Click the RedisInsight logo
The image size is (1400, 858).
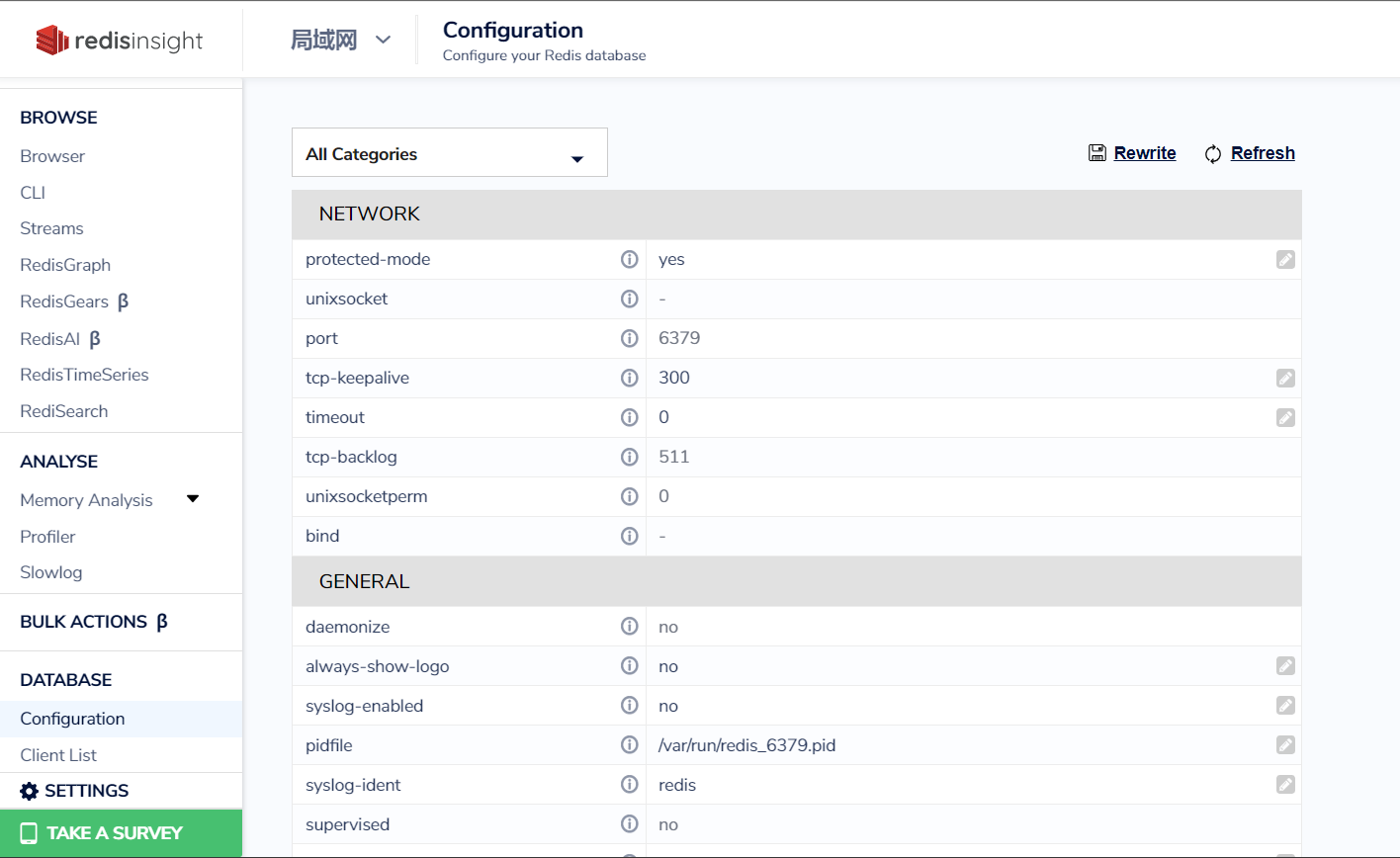click(120, 41)
